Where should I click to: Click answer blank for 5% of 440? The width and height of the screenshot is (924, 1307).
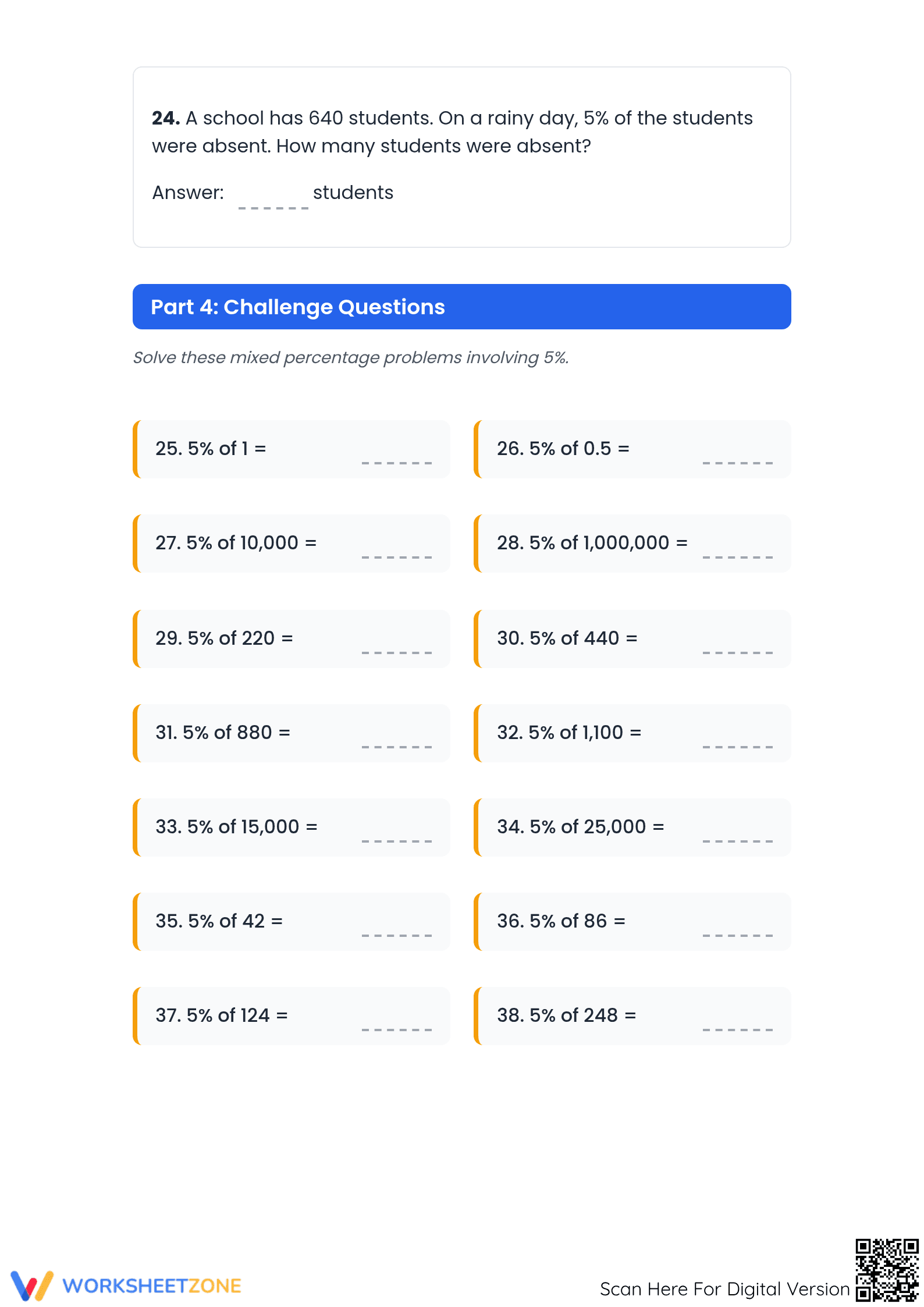pos(738,643)
